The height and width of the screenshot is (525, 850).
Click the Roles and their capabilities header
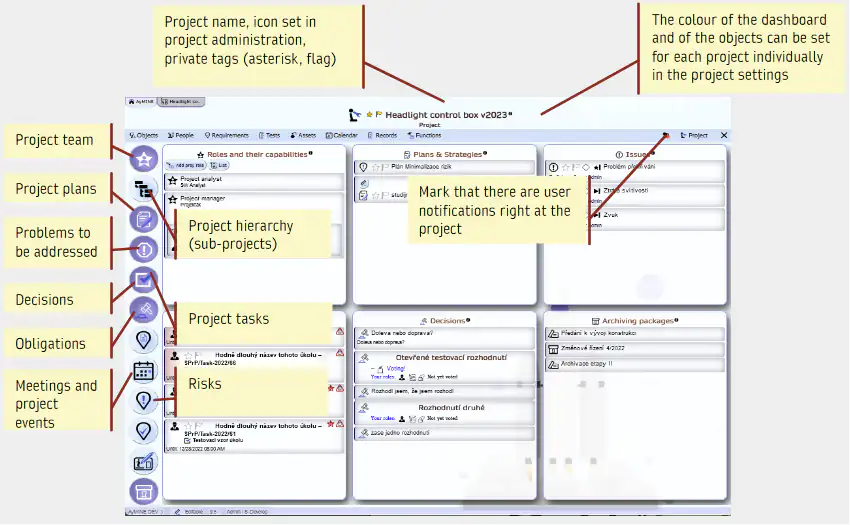(x=255, y=155)
